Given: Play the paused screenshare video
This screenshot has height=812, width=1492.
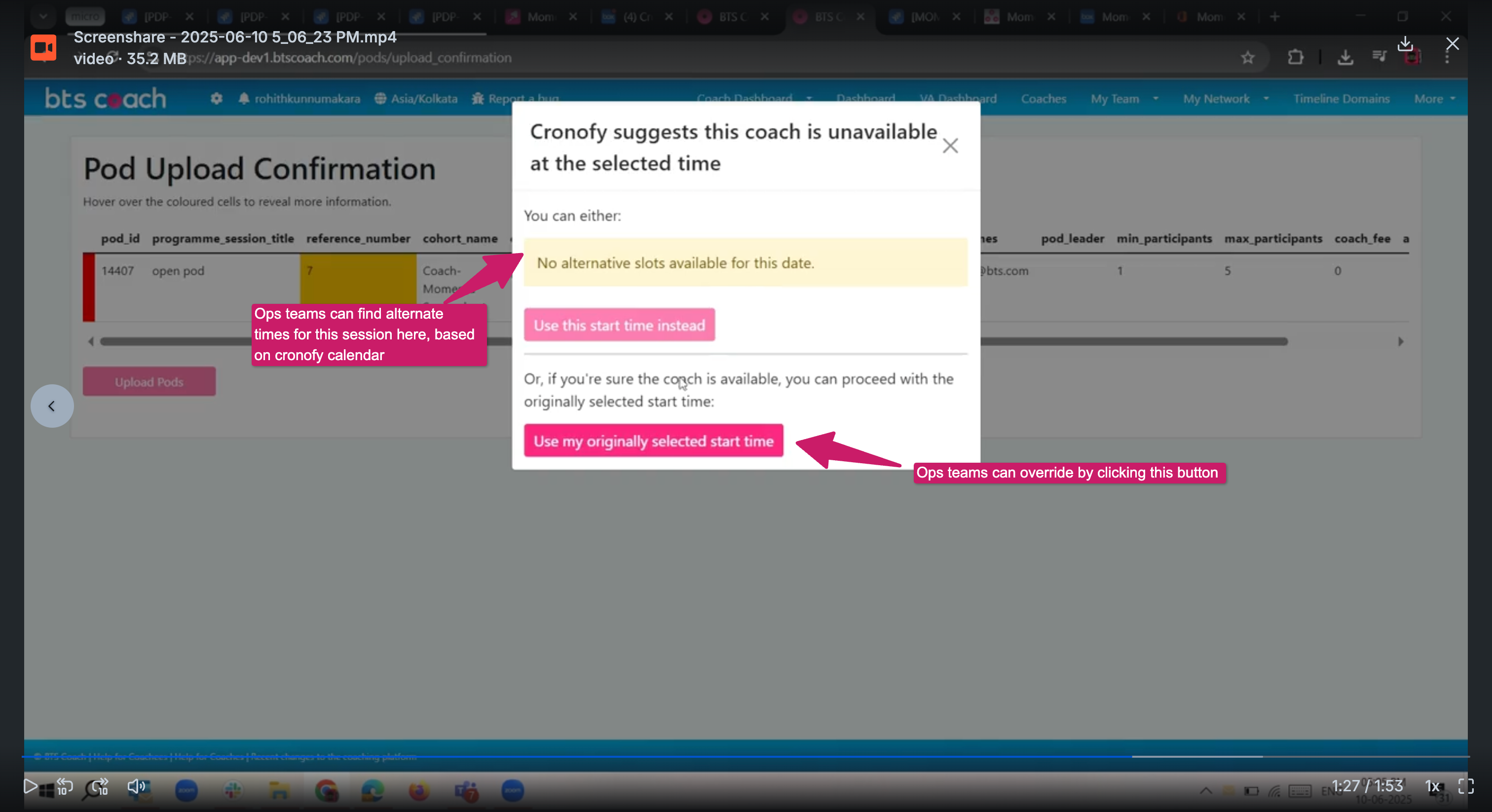Looking at the screenshot, I should (30, 786).
